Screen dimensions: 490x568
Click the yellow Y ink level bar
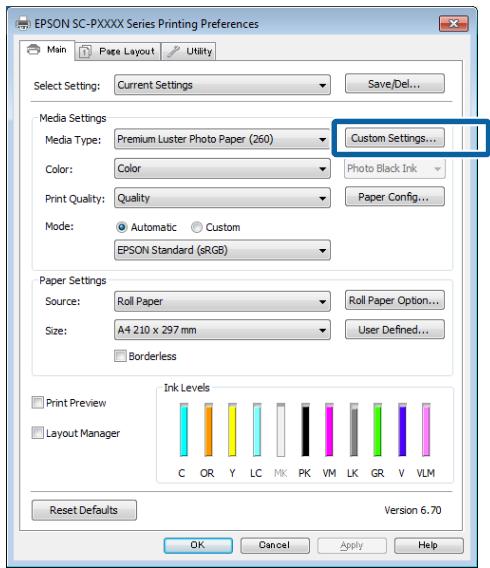pyautogui.click(x=233, y=430)
